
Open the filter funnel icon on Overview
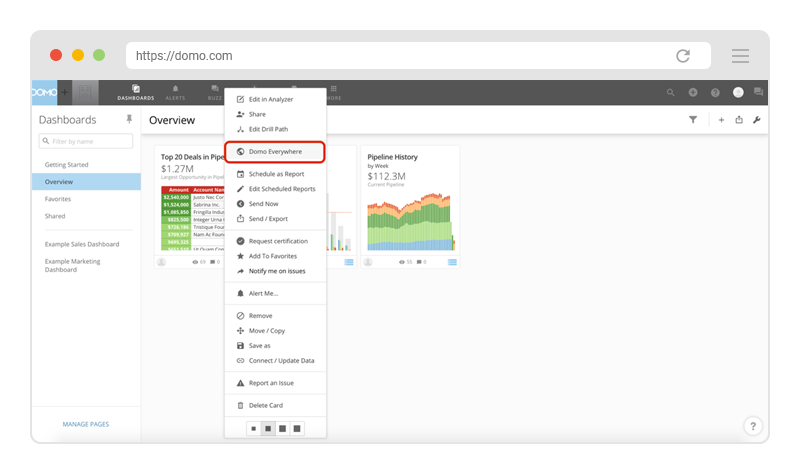click(x=693, y=120)
